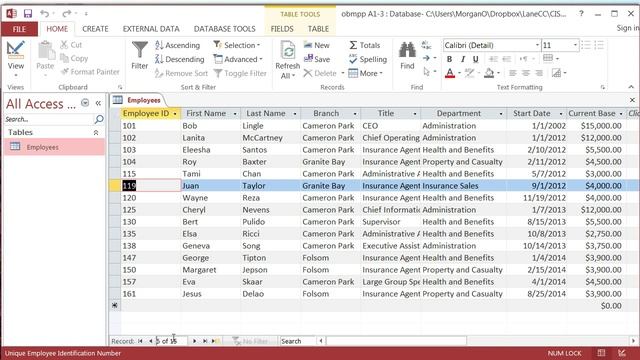The image size is (640, 360).
Task: Go to first record navigation button
Action: (140, 341)
